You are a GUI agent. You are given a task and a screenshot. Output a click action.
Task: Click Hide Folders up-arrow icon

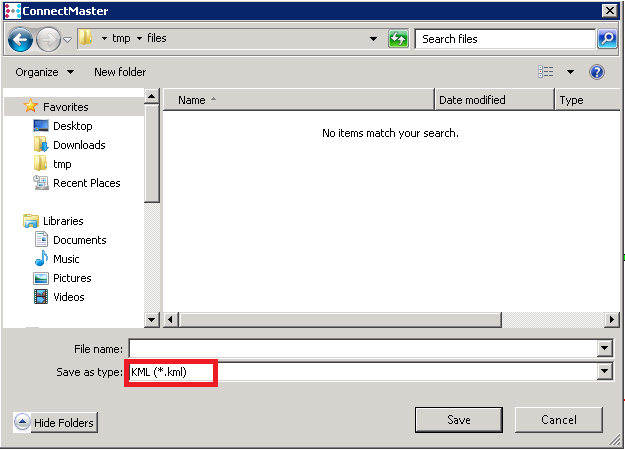coord(22,422)
